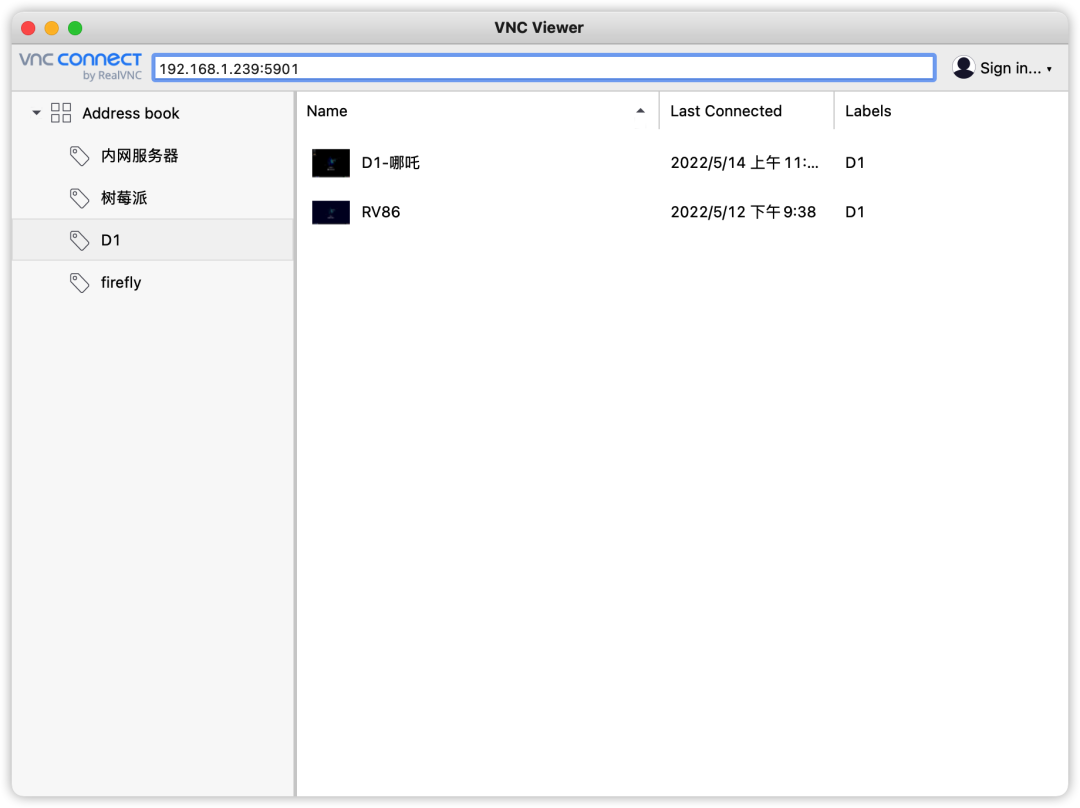Select the 内网服务器 label icon
Viewport: 1080px width, 808px height.
79,156
